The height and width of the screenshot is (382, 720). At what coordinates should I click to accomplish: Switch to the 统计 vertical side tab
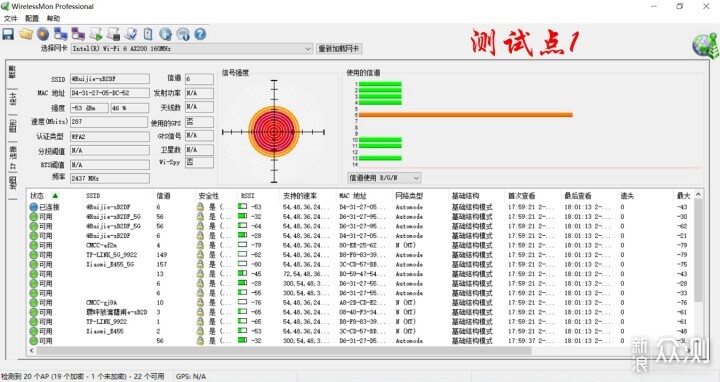(x=12, y=98)
